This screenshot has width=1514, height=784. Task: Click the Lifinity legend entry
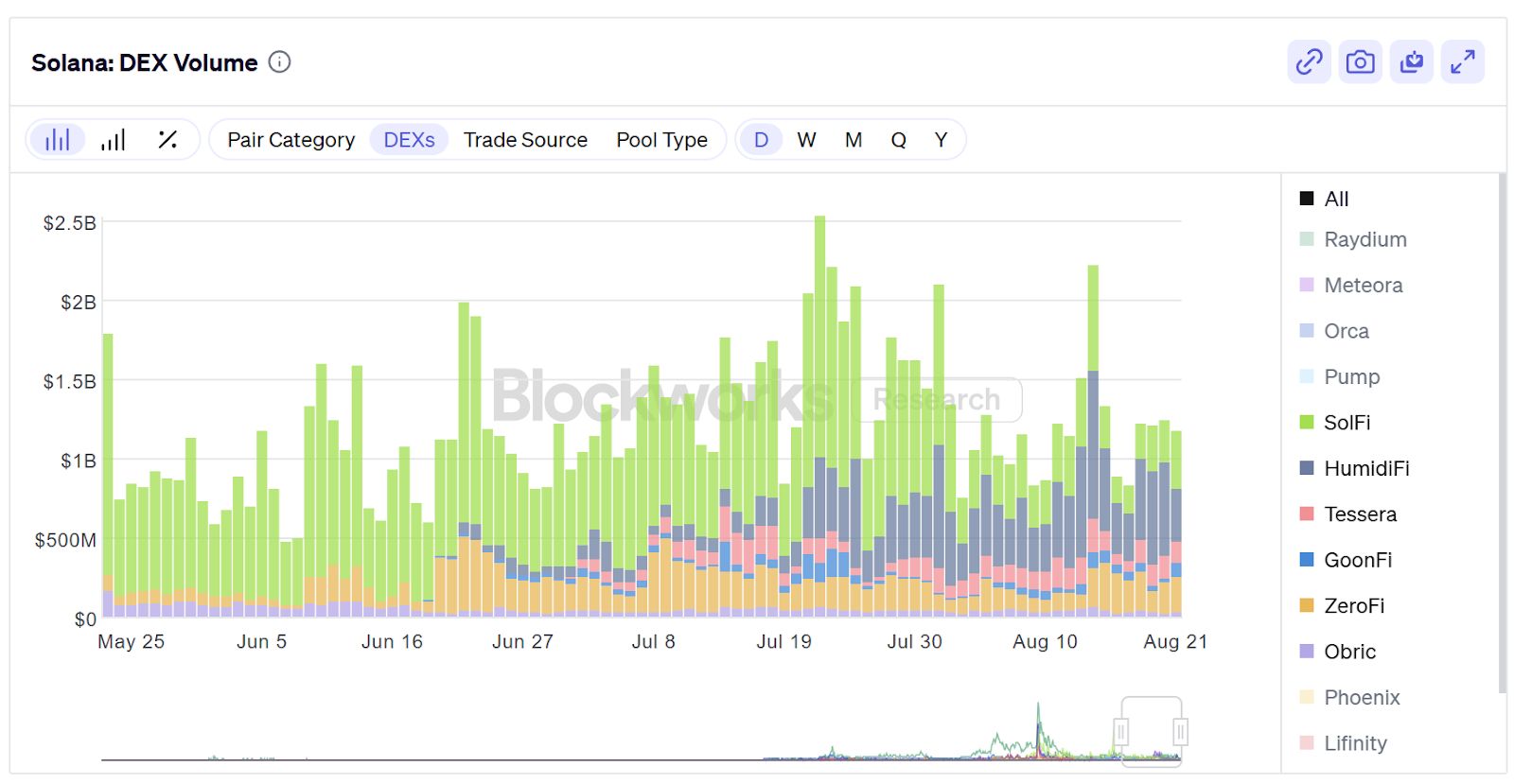pos(1344,743)
